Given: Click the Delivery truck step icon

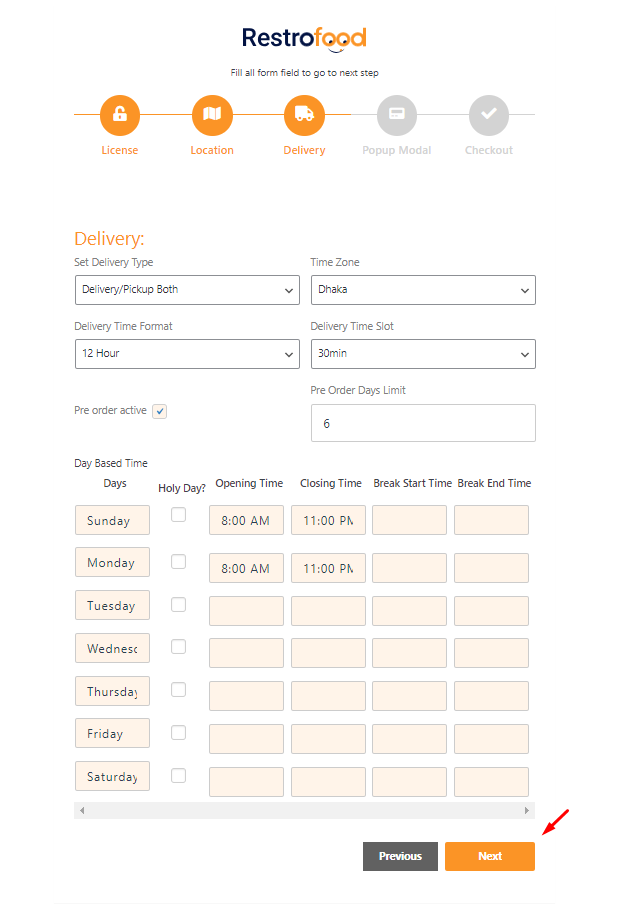Looking at the screenshot, I should coord(304,115).
